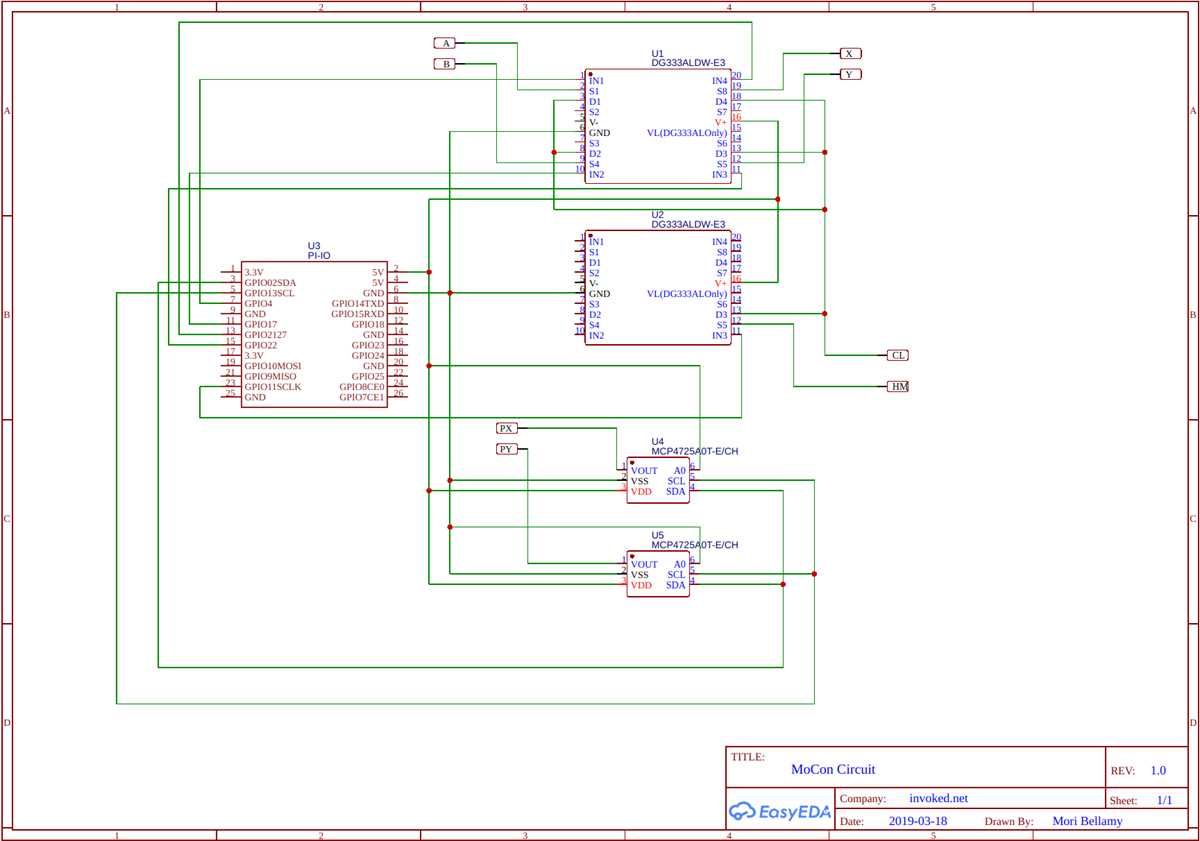1200x841 pixels.
Task: Click DG333ALDW-E3 name under U1
Action: (688, 63)
